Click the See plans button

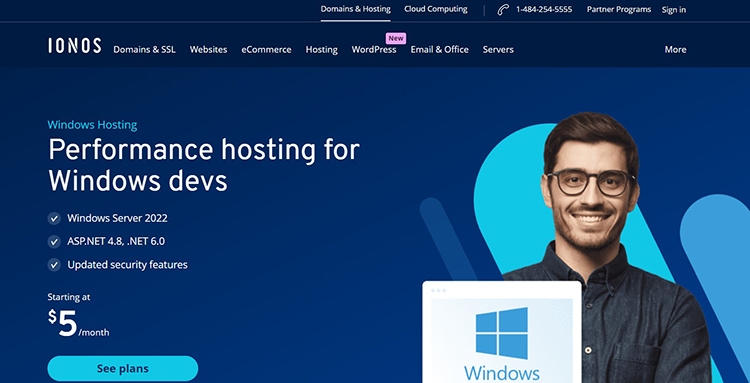122,369
